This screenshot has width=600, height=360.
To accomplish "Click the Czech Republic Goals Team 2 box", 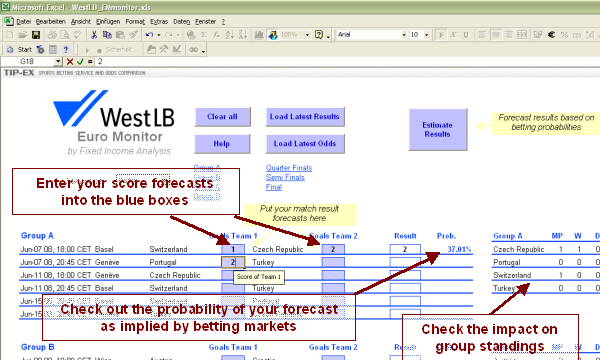I will point(333,249).
